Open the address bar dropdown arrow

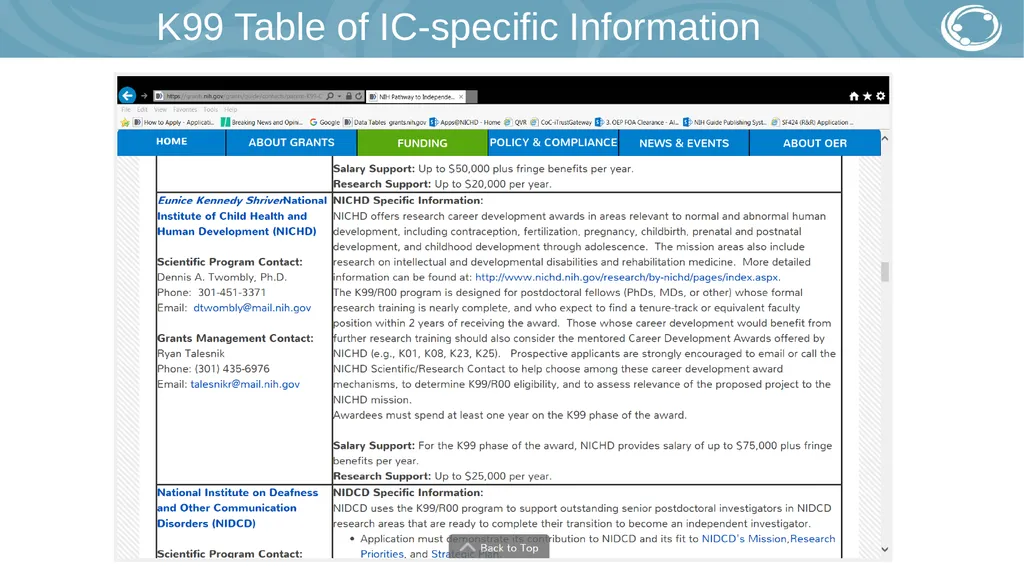pos(340,96)
